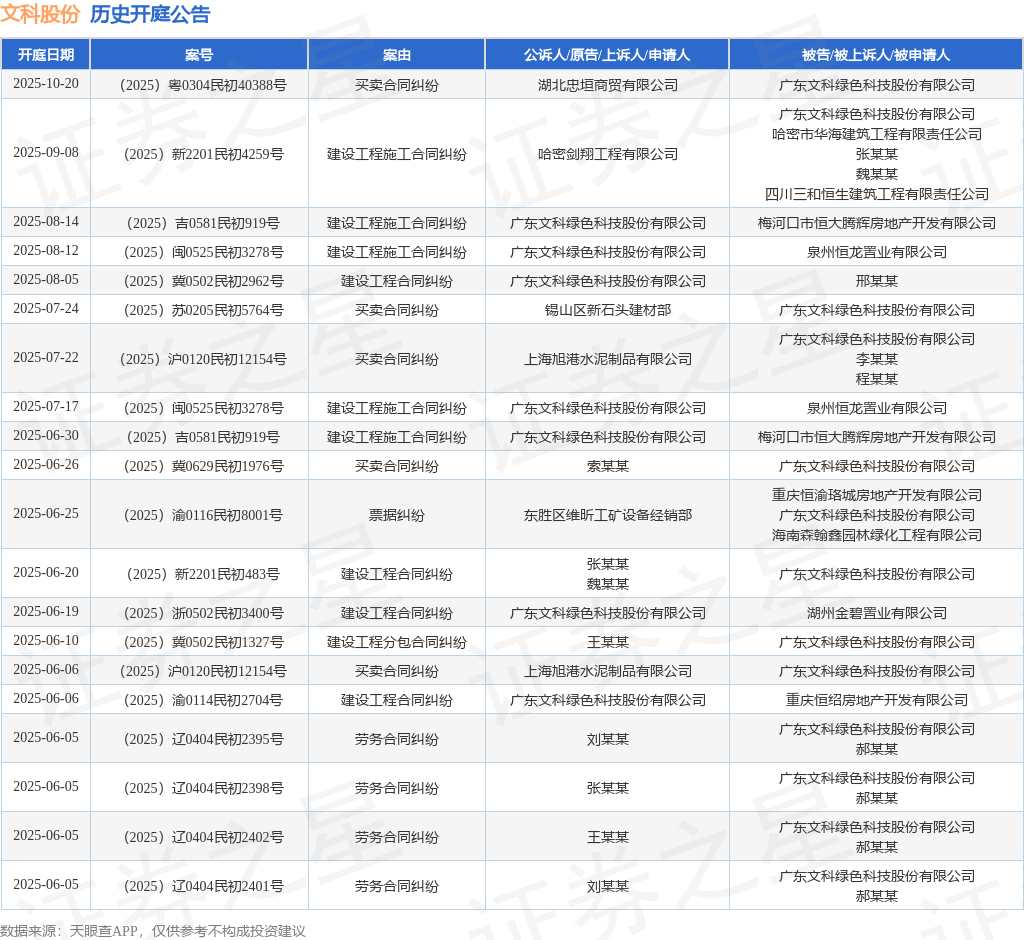Click the 公诉人/原告/上诉人/申请人 column header
Screen dimensions: 1024x940
607,55
